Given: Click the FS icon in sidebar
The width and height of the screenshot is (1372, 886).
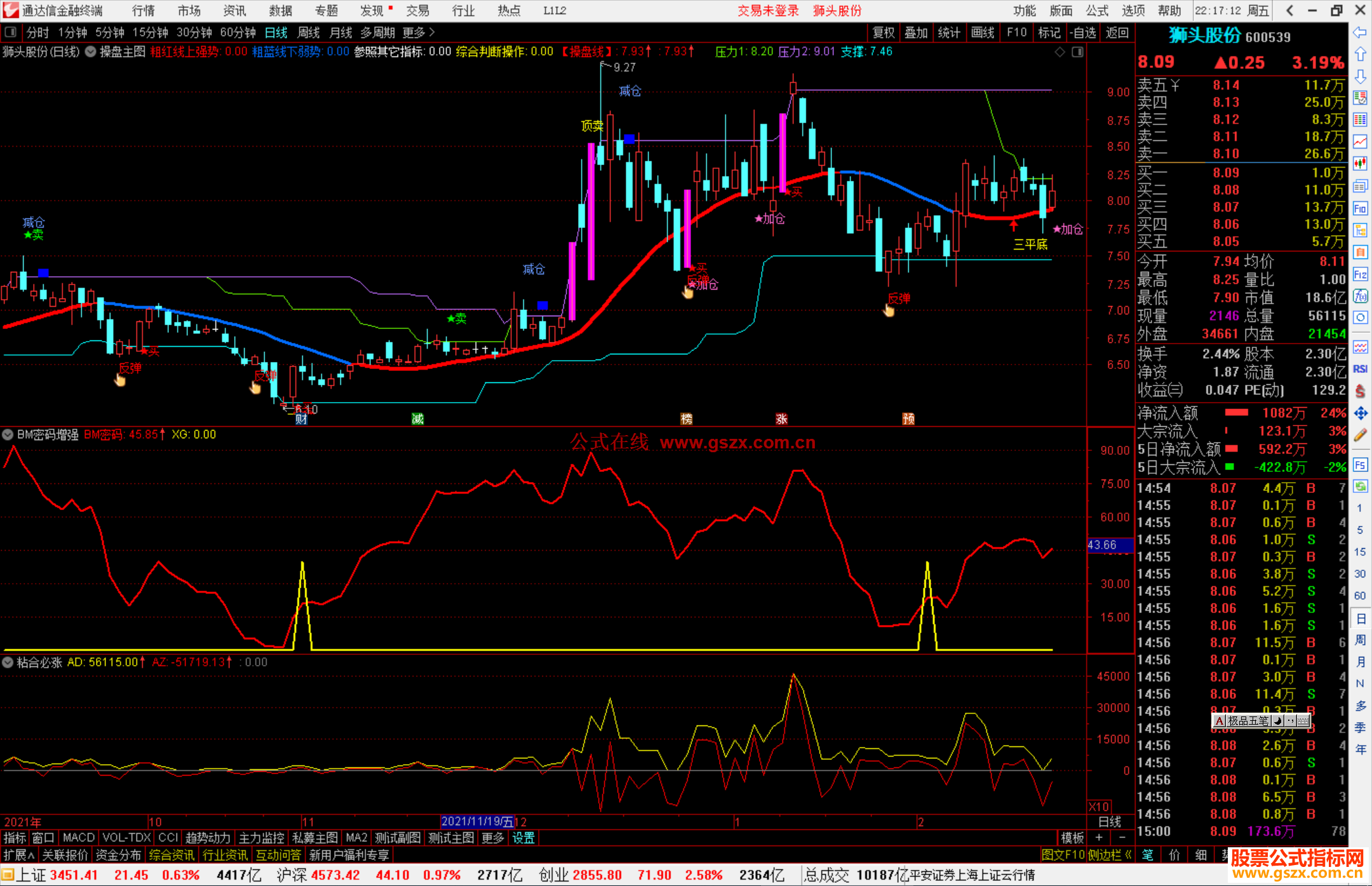Looking at the screenshot, I should click(1360, 464).
